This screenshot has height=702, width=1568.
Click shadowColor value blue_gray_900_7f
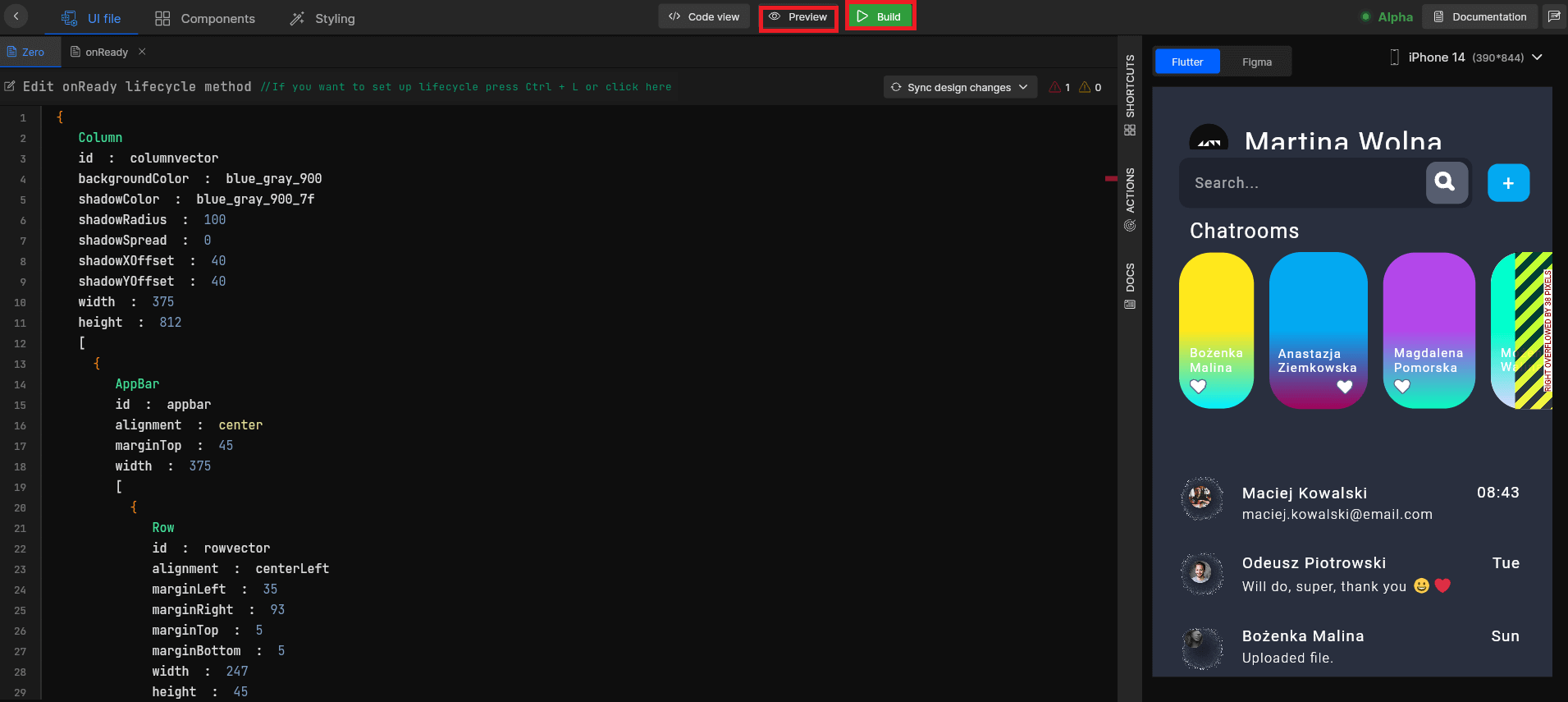coord(255,200)
